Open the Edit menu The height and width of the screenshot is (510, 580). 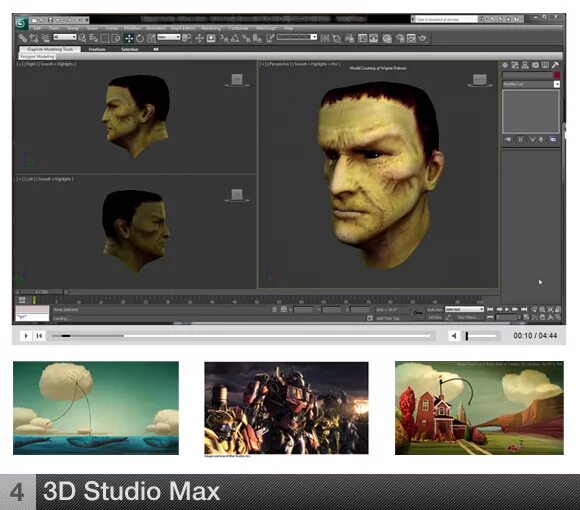pos(37,28)
